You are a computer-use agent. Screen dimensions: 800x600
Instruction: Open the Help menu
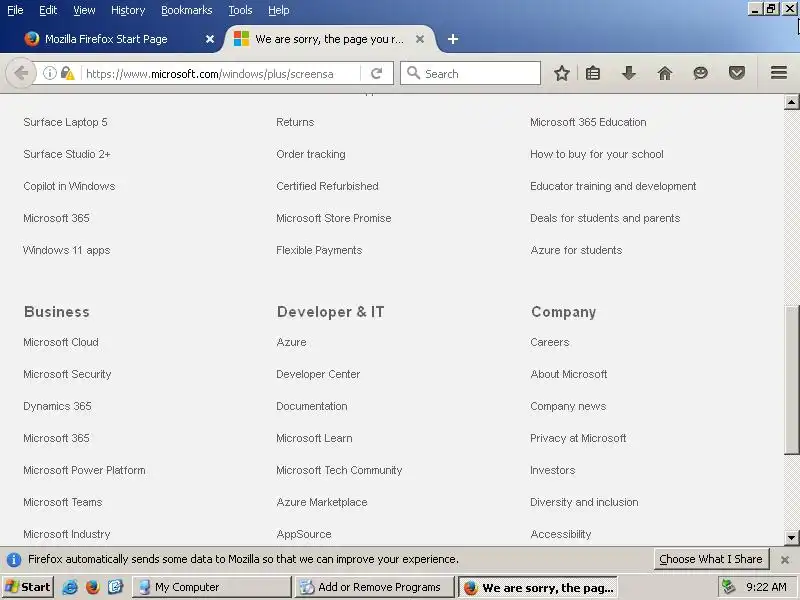[x=279, y=10]
